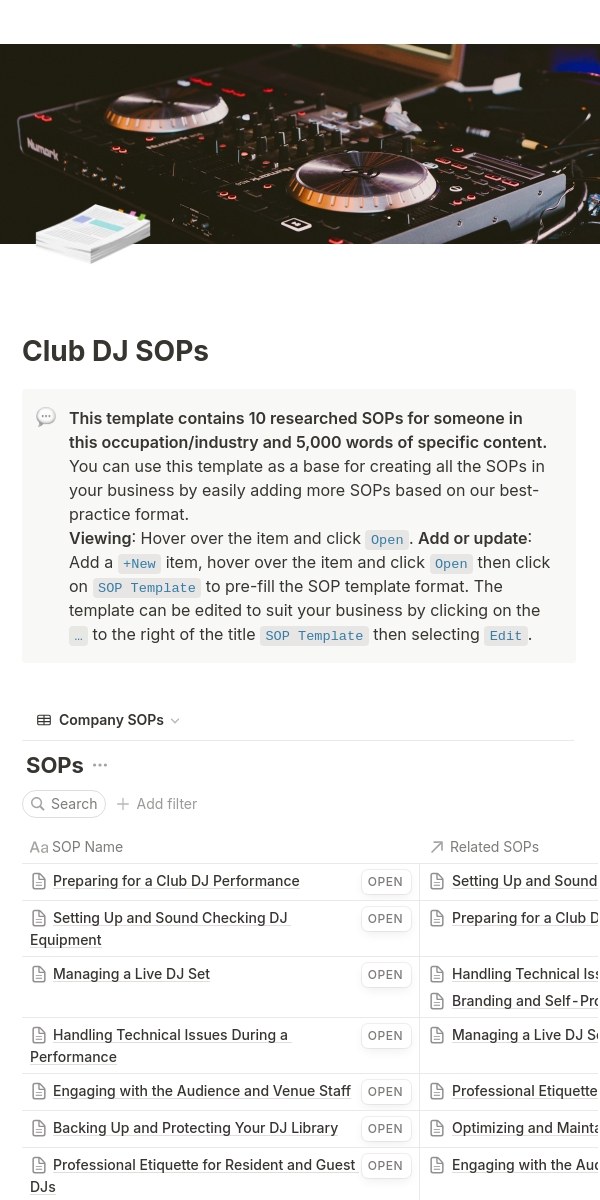Click the stacked papers page icon
The width and height of the screenshot is (600, 1200).
coord(93,234)
